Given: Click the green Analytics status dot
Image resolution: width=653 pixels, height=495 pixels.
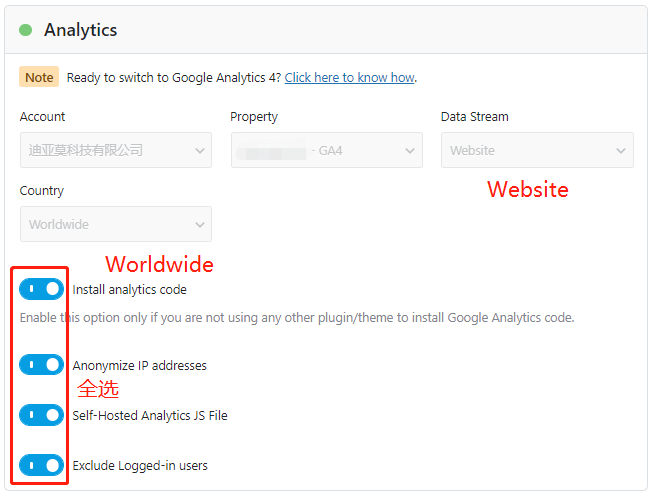Looking at the screenshot, I should (x=25, y=30).
